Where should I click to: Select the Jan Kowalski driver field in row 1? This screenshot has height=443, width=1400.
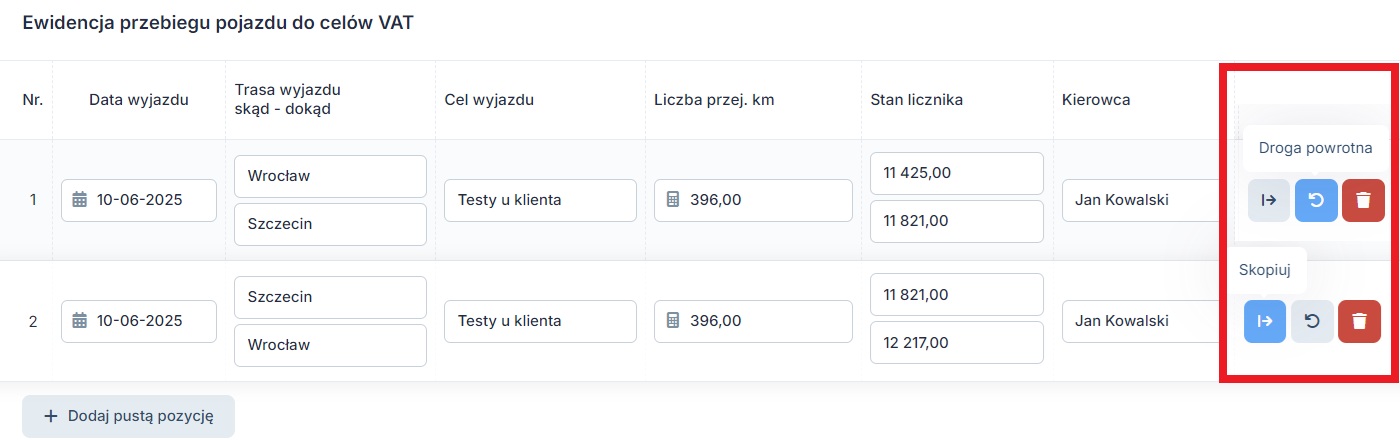coord(1134,200)
